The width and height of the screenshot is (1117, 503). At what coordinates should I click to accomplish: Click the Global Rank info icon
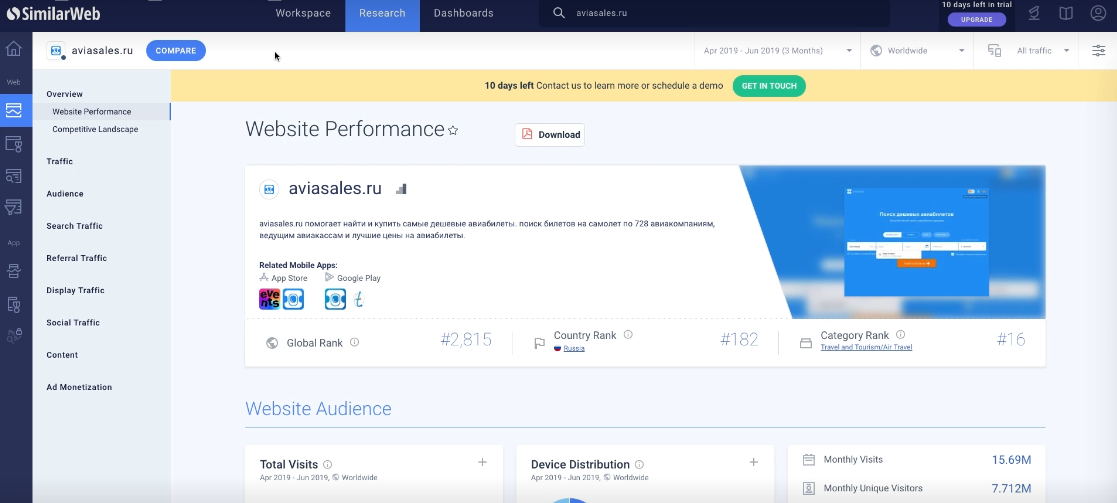354,342
